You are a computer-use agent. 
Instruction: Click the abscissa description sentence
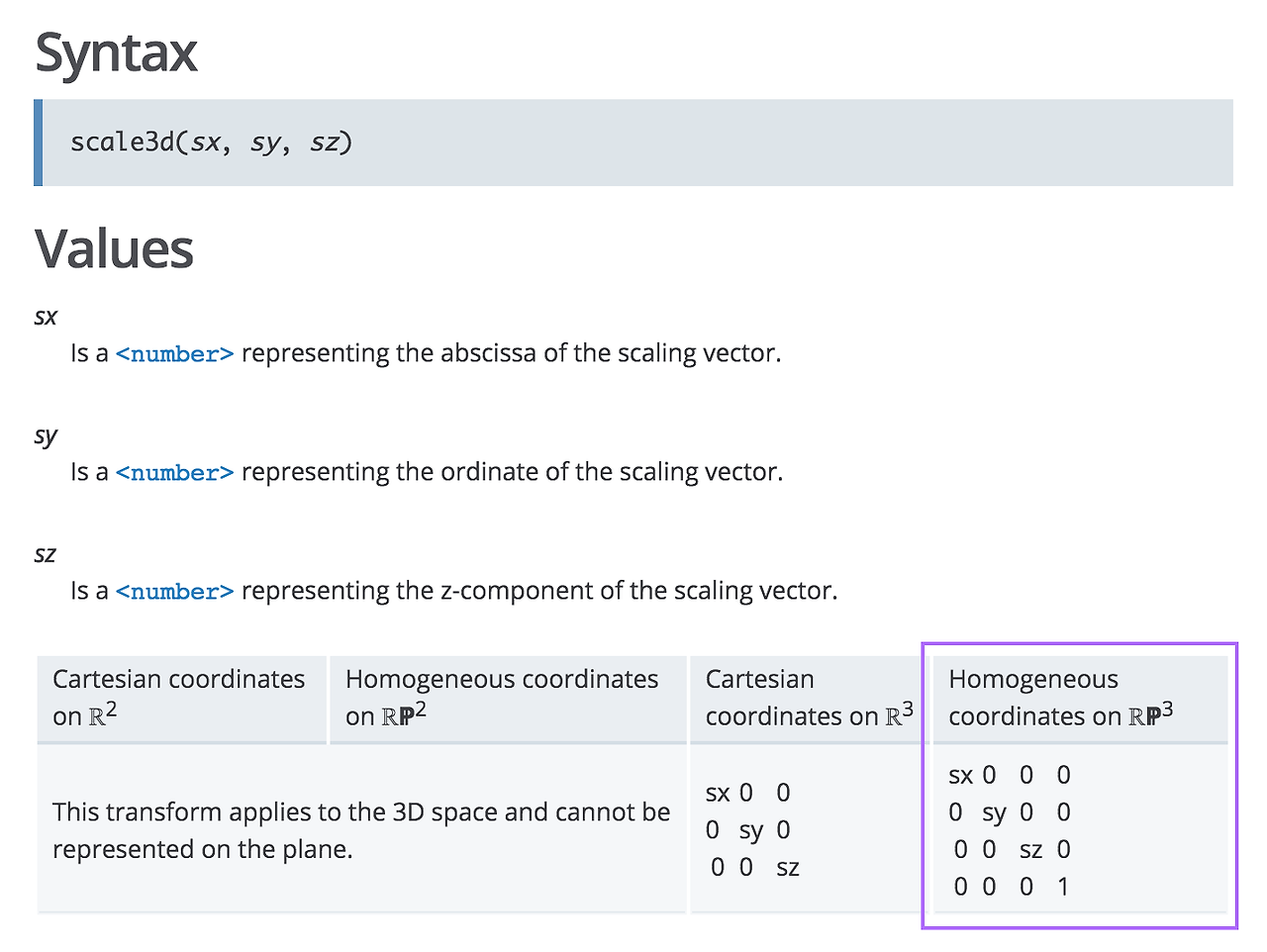(426, 353)
